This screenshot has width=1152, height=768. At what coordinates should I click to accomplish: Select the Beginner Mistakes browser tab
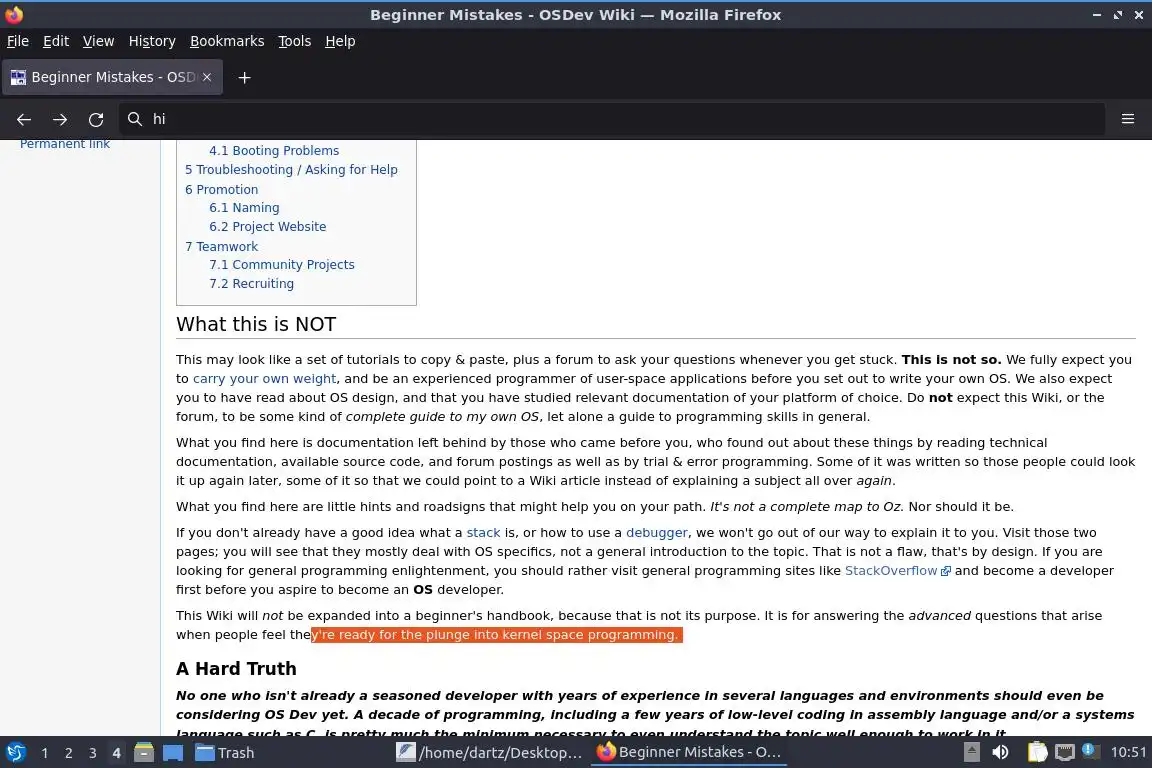(112, 77)
